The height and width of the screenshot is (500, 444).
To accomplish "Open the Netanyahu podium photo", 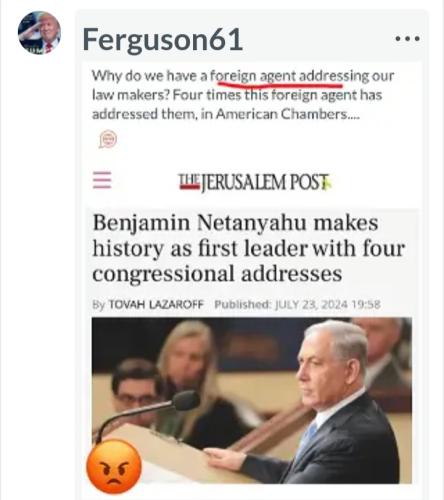I will point(252,401).
